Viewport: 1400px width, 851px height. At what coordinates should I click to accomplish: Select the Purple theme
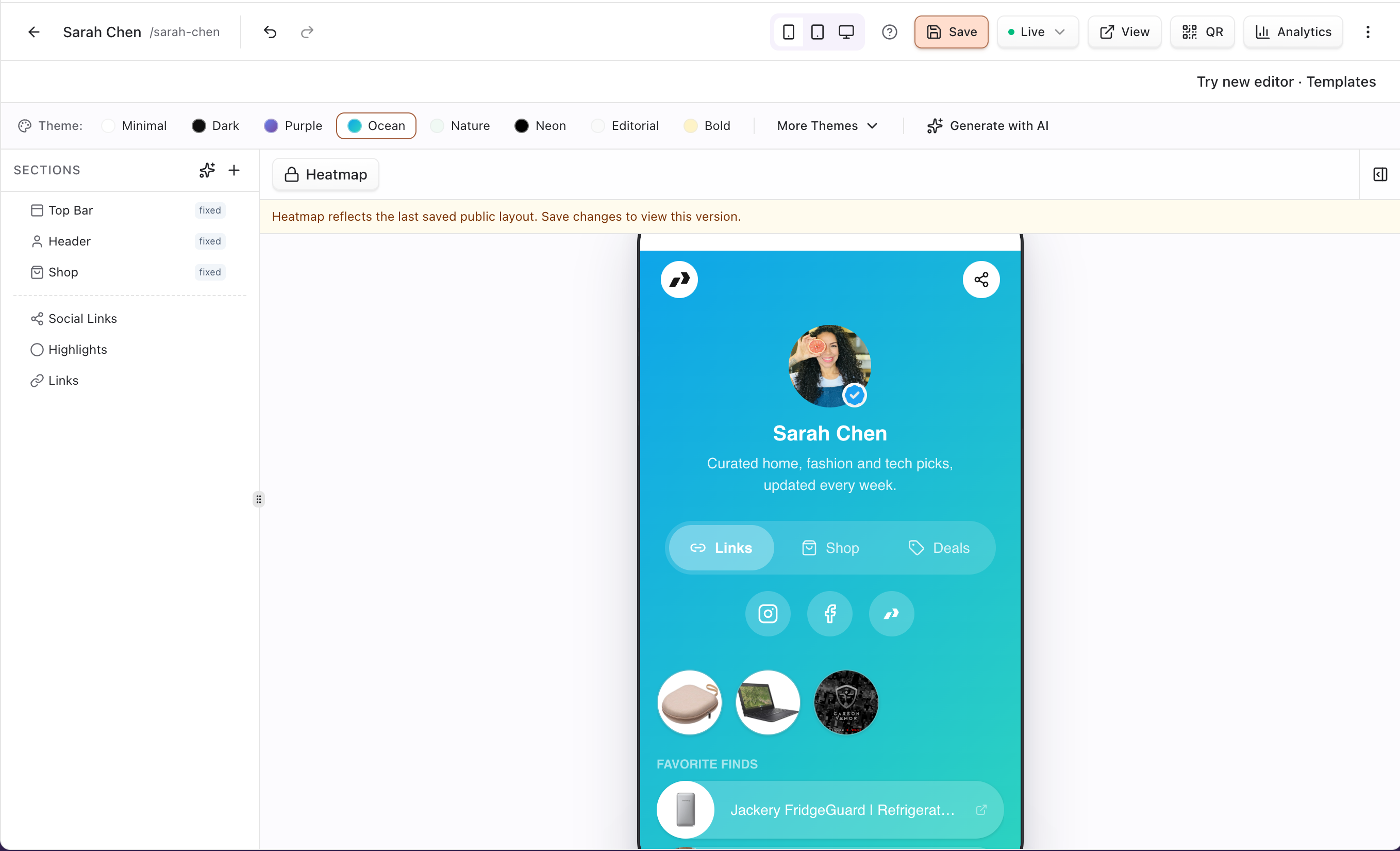pyautogui.click(x=293, y=126)
